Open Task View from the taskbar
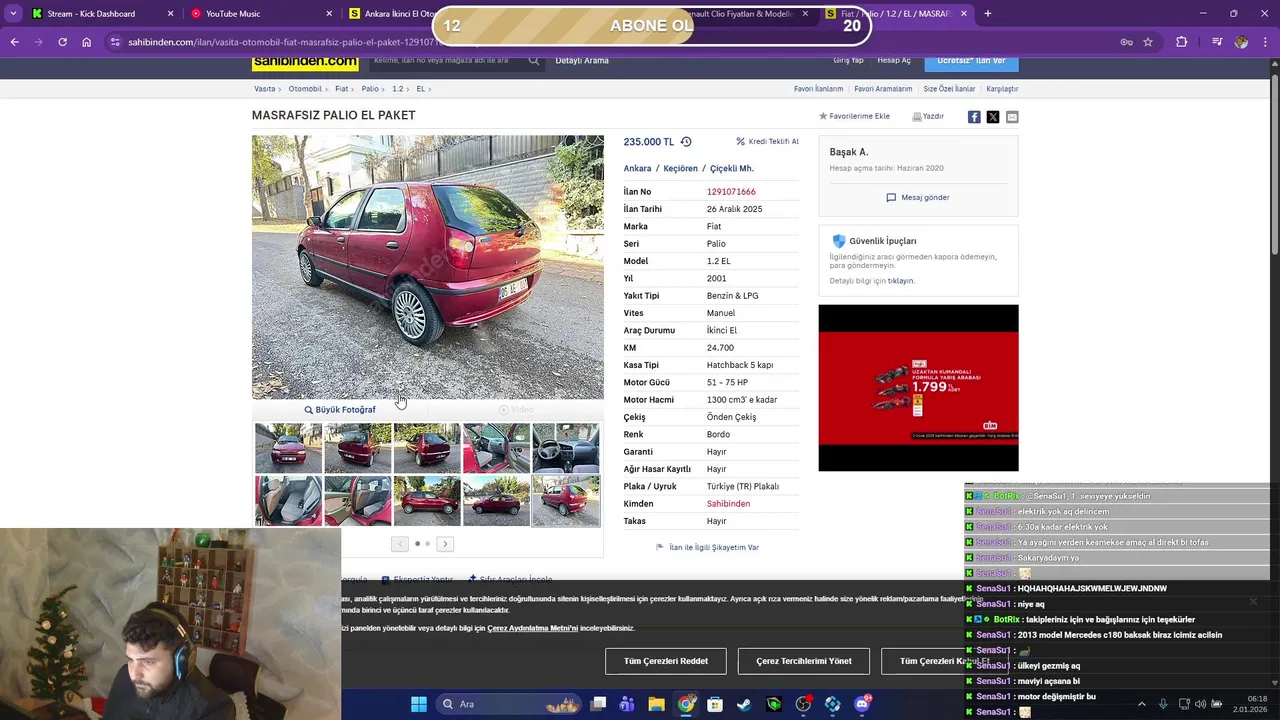The image size is (1280, 720). [598, 704]
